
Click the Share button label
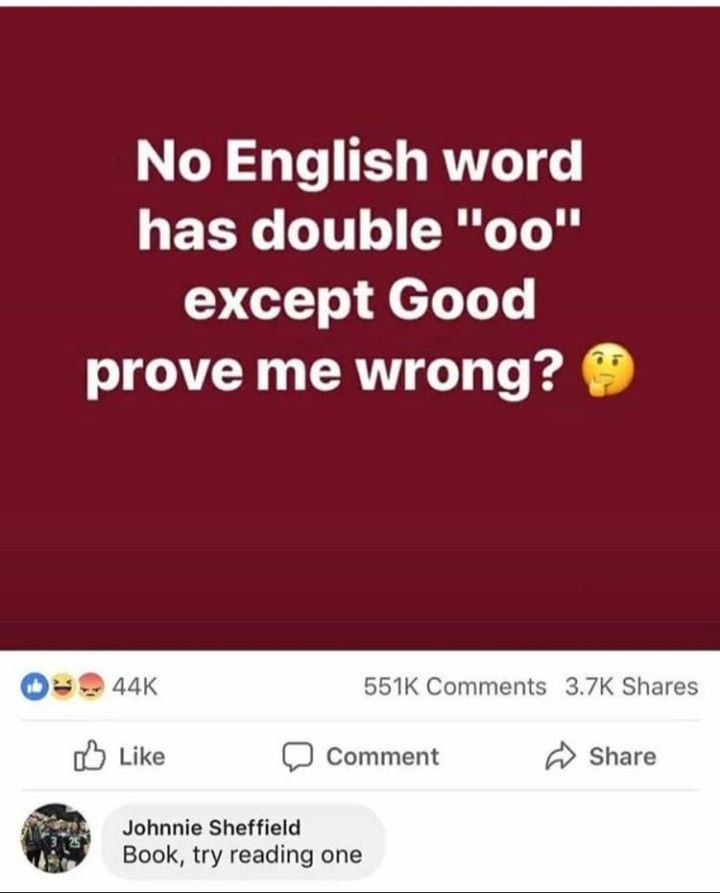coord(623,756)
